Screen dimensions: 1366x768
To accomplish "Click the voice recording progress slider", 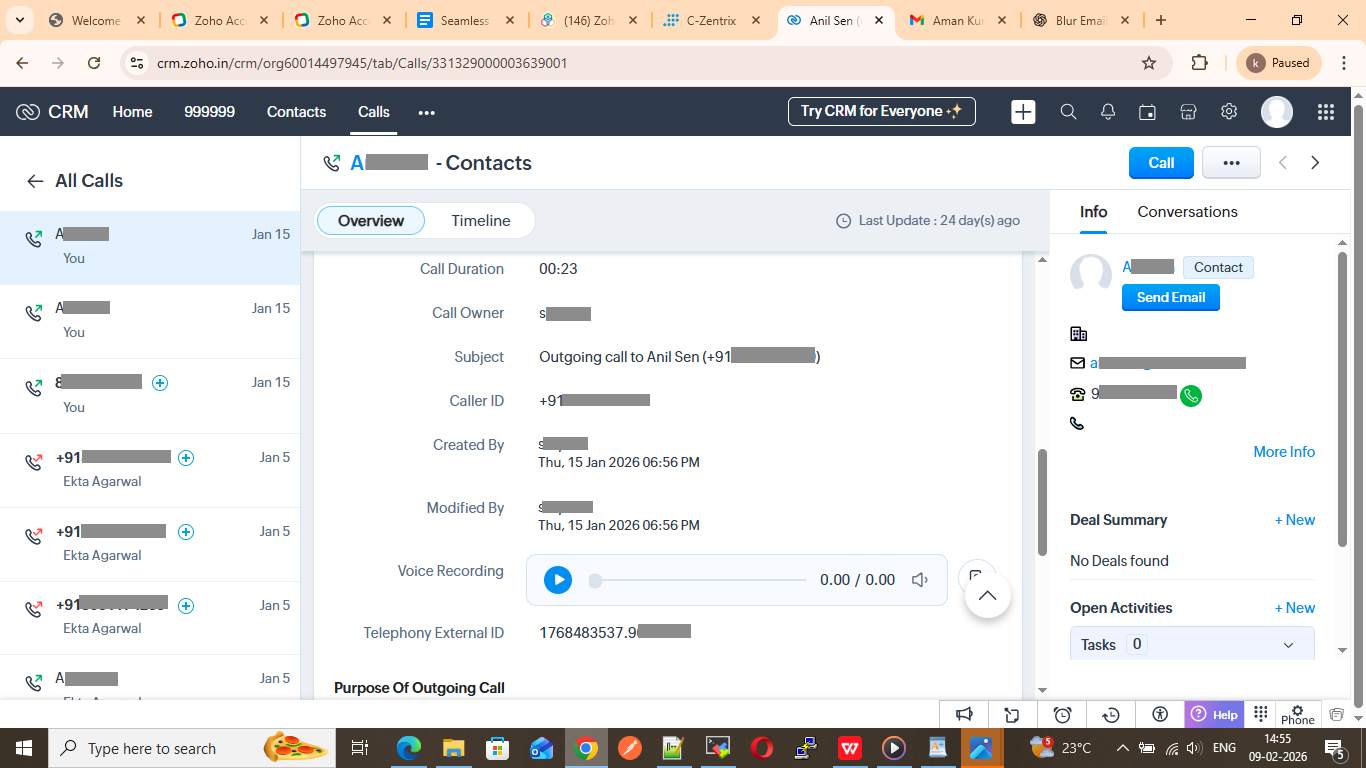I will (x=700, y=580).
